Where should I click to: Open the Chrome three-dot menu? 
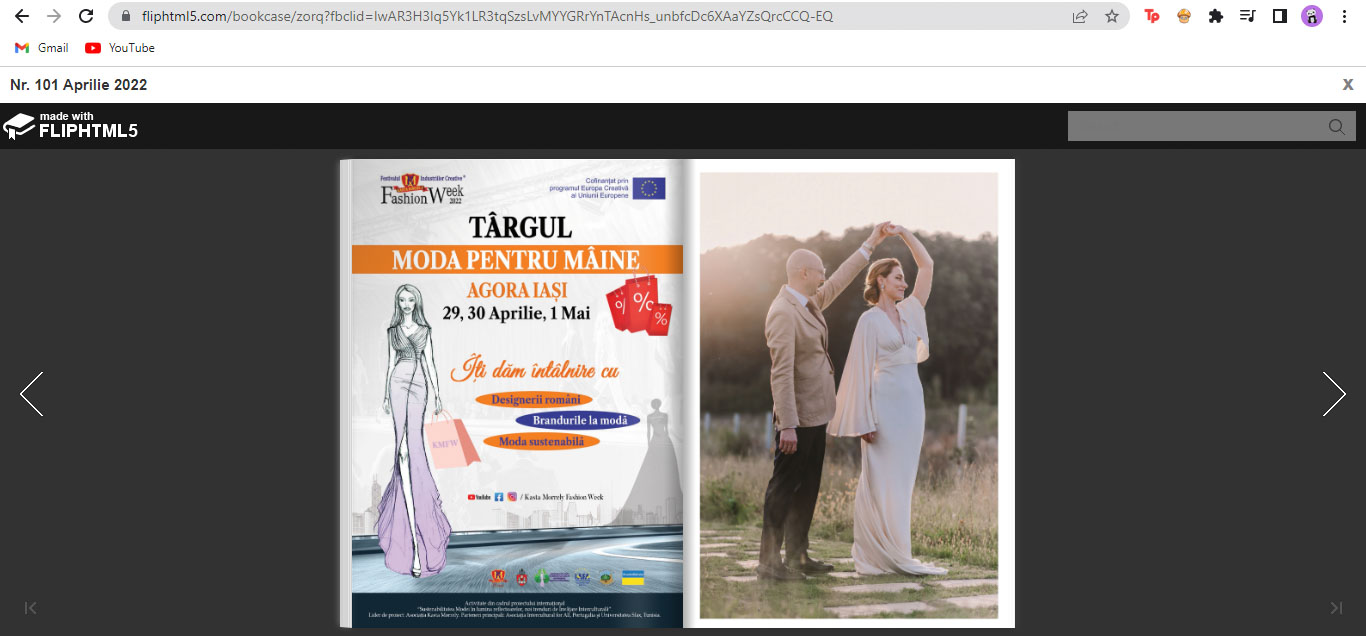[x=1344, y=16]
